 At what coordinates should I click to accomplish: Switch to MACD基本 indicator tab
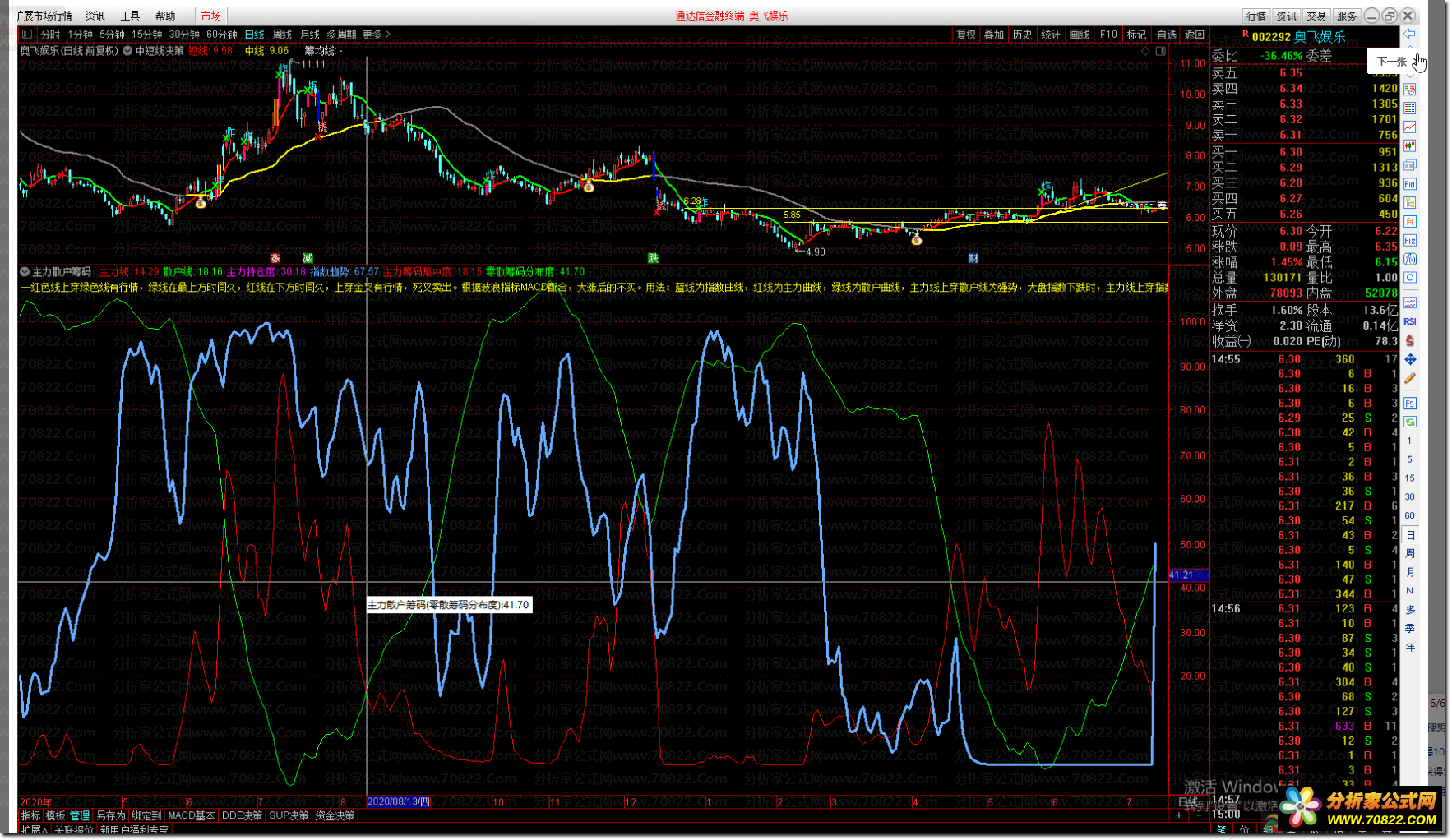click(x=191, y=815)
